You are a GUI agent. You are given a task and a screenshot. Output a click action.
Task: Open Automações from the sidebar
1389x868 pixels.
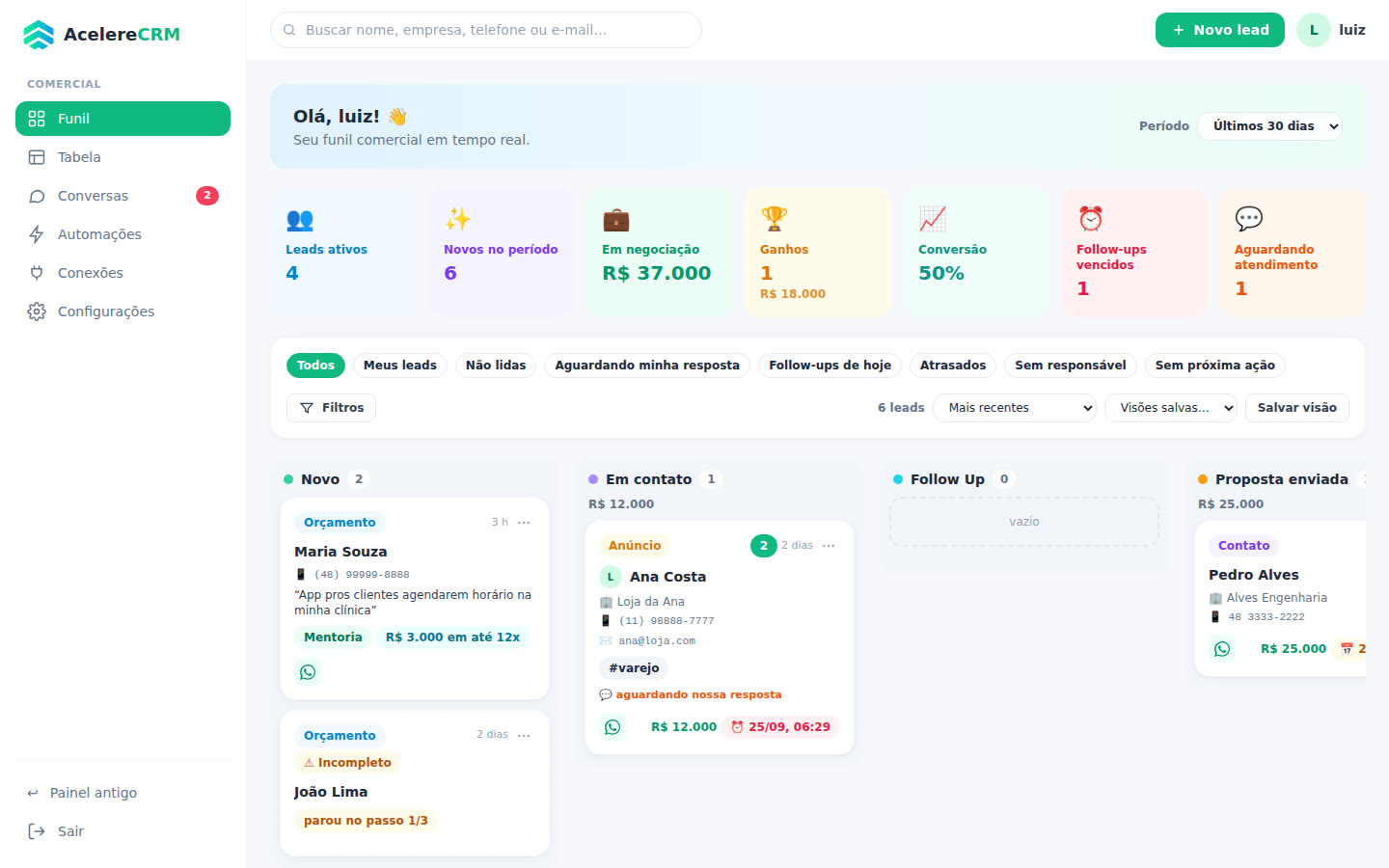coord(123,234)
